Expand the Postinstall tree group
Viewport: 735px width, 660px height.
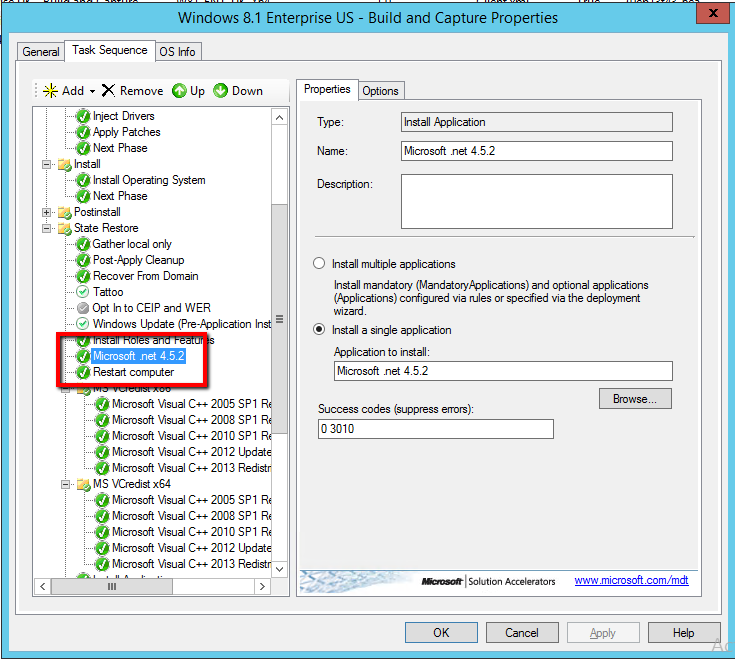(x=47, y=212)
